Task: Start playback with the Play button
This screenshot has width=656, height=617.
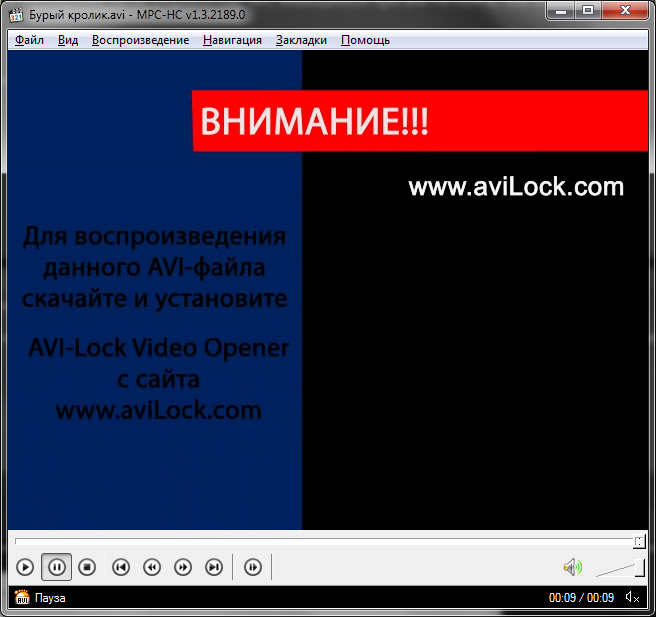Action: tap(25, 567)
